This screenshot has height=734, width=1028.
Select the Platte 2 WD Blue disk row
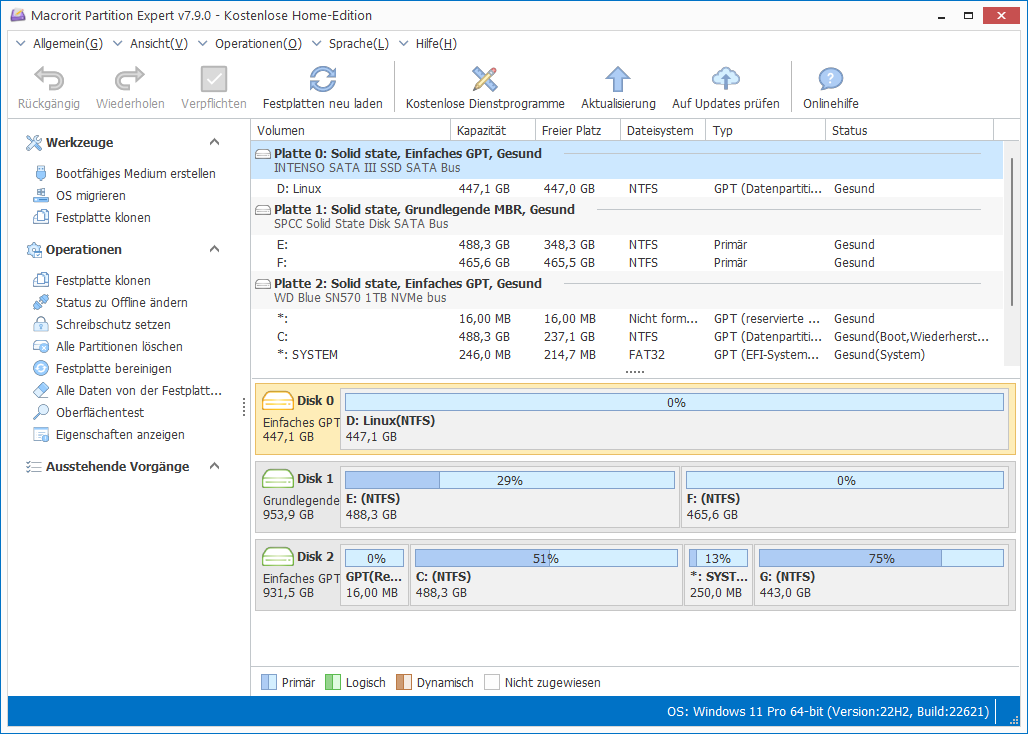[x=627, y=290]
